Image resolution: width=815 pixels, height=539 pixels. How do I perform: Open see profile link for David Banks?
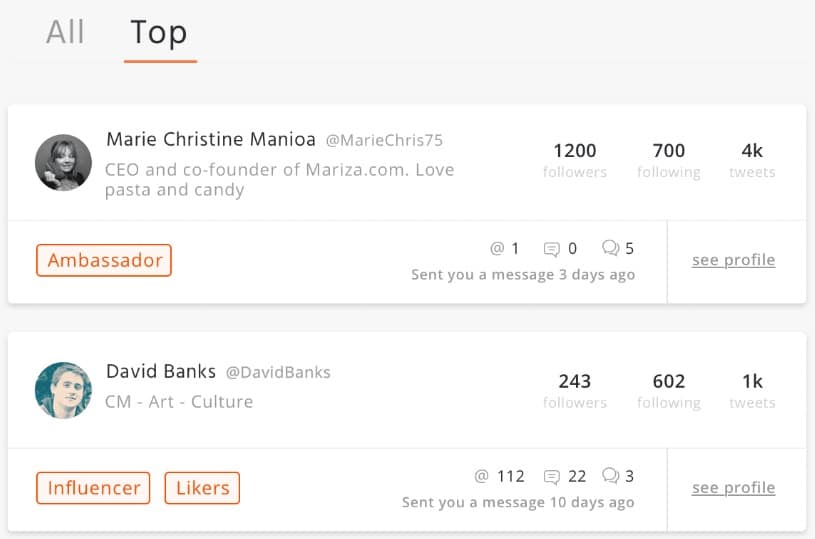[x=733, y=488]
